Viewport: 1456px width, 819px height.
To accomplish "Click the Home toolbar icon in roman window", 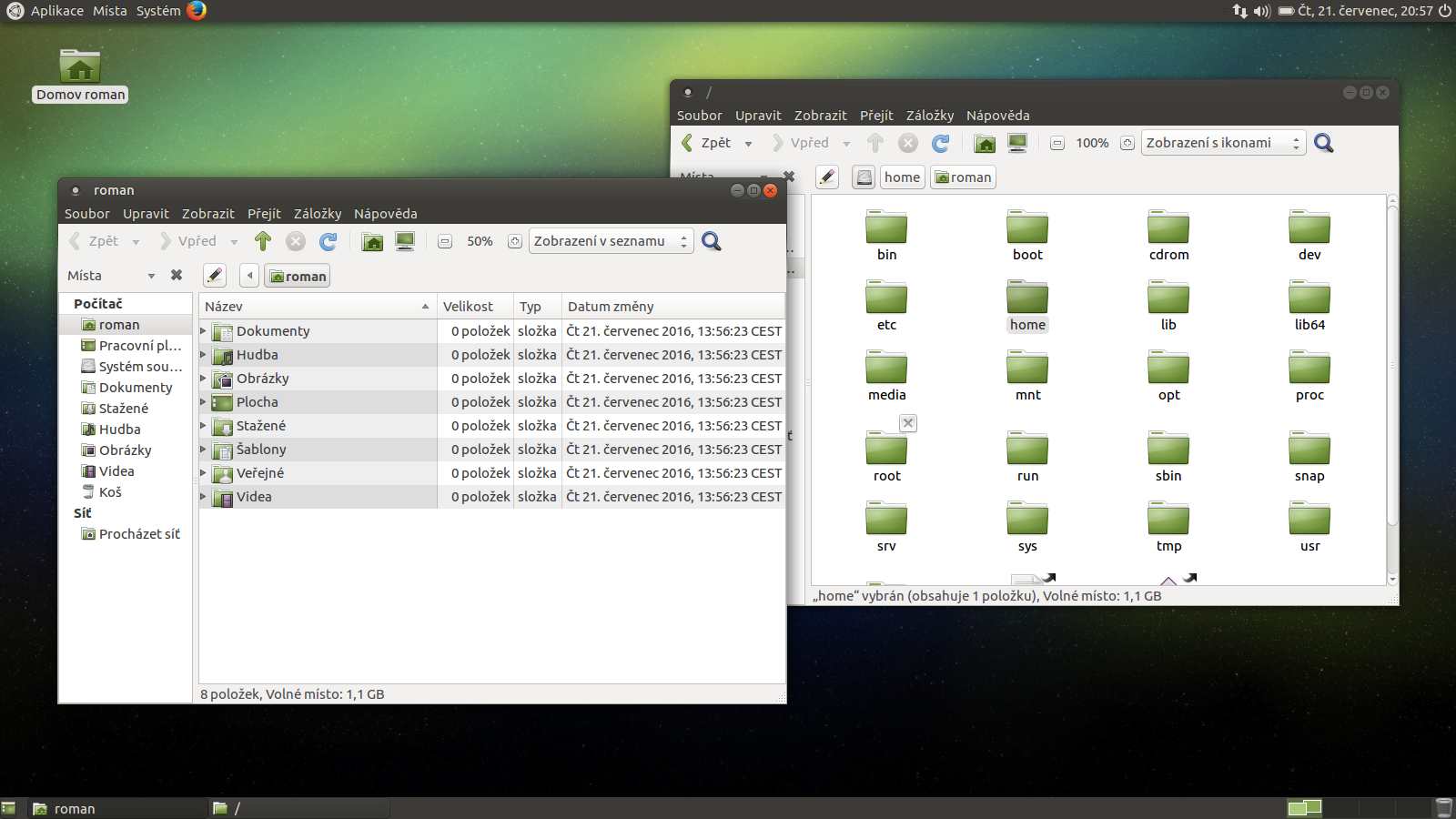I will point(372,241).
